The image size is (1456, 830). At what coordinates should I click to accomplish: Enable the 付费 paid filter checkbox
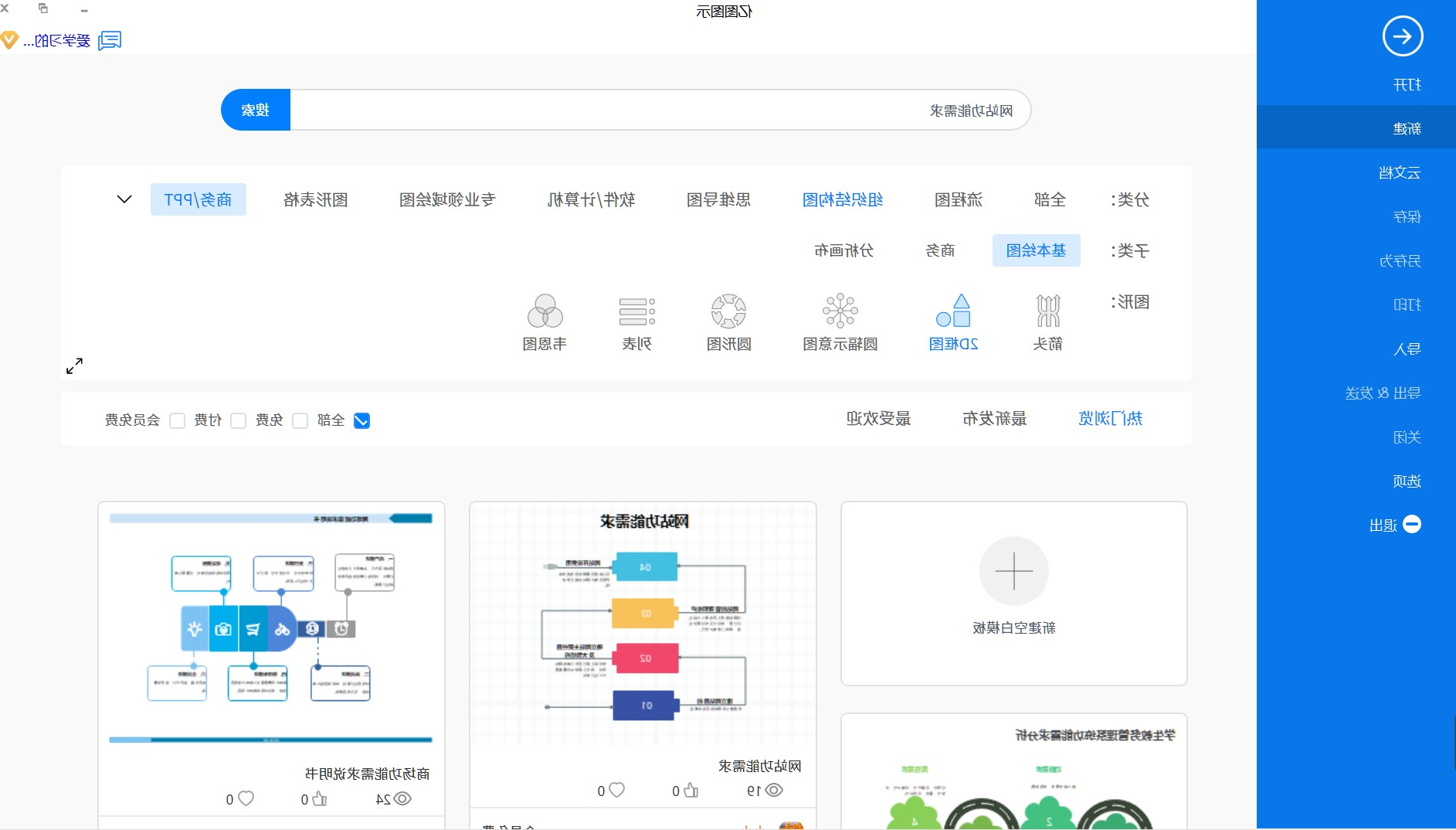(x=239, y=420)
